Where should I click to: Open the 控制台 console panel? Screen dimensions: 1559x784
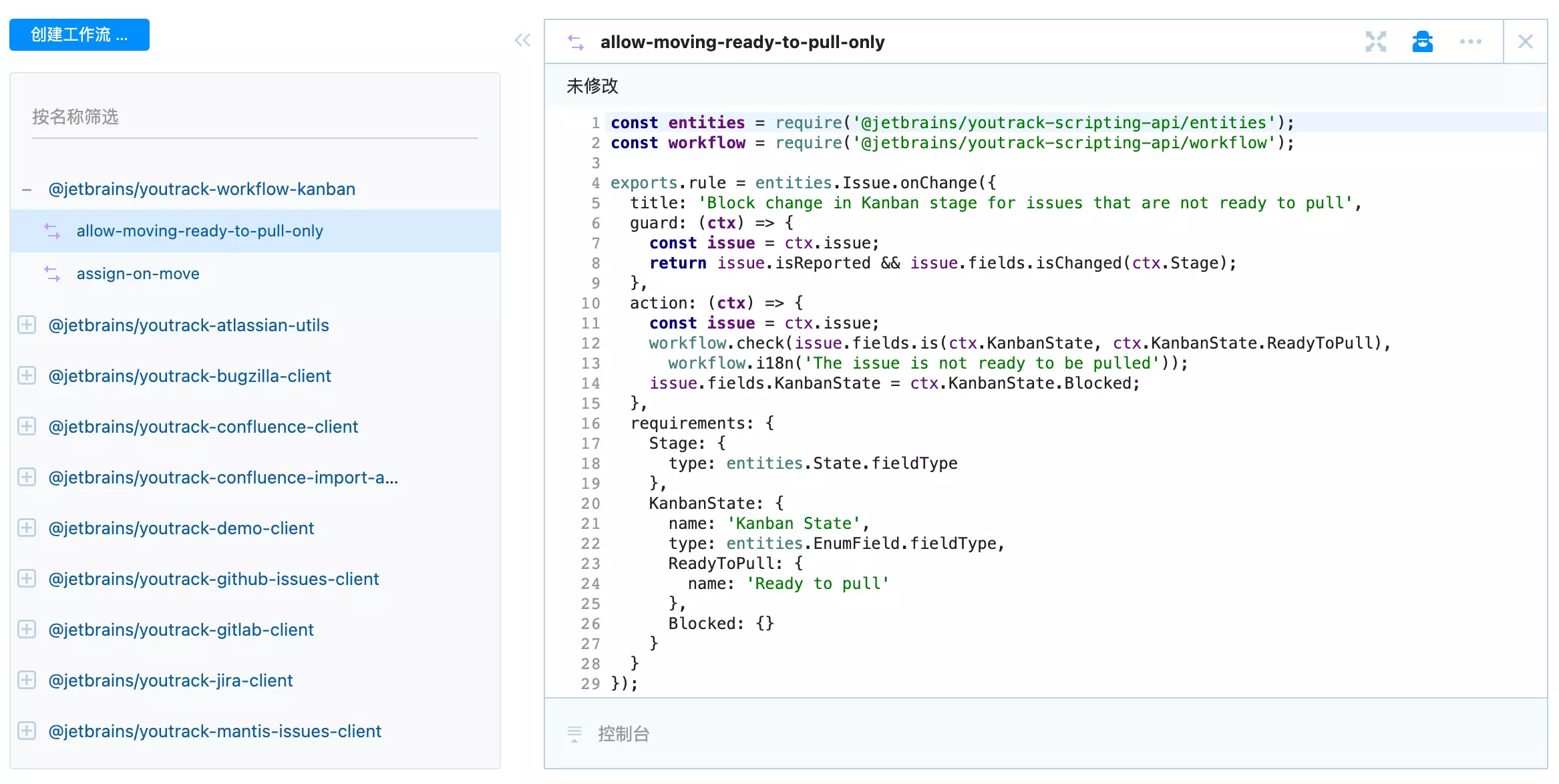pyautogui.click(x=623, y=734)
